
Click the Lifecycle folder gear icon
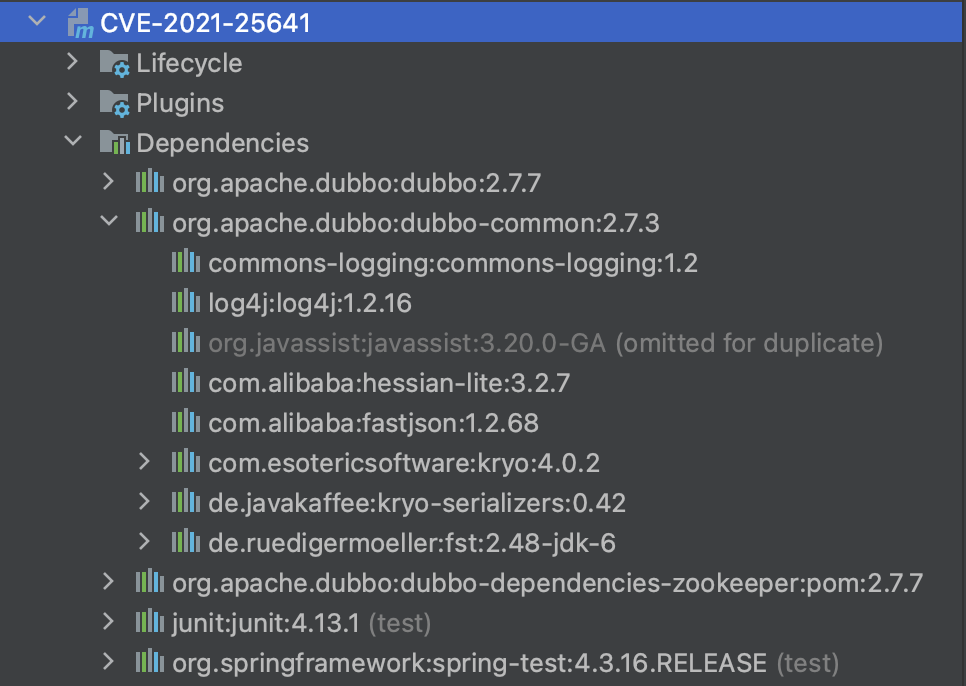pos(114,63)
